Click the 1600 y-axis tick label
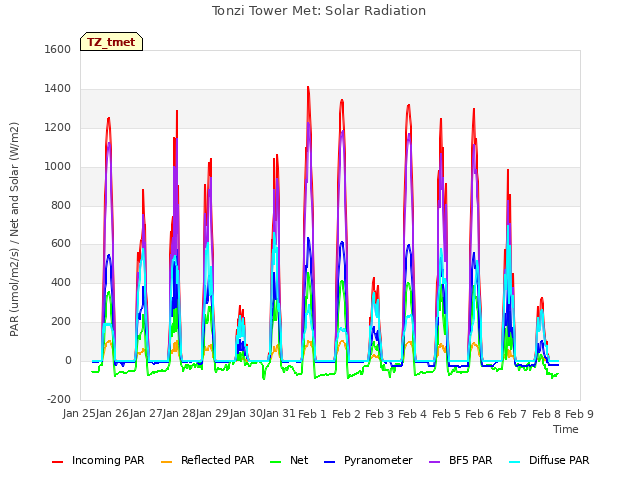 click(58, 49)
